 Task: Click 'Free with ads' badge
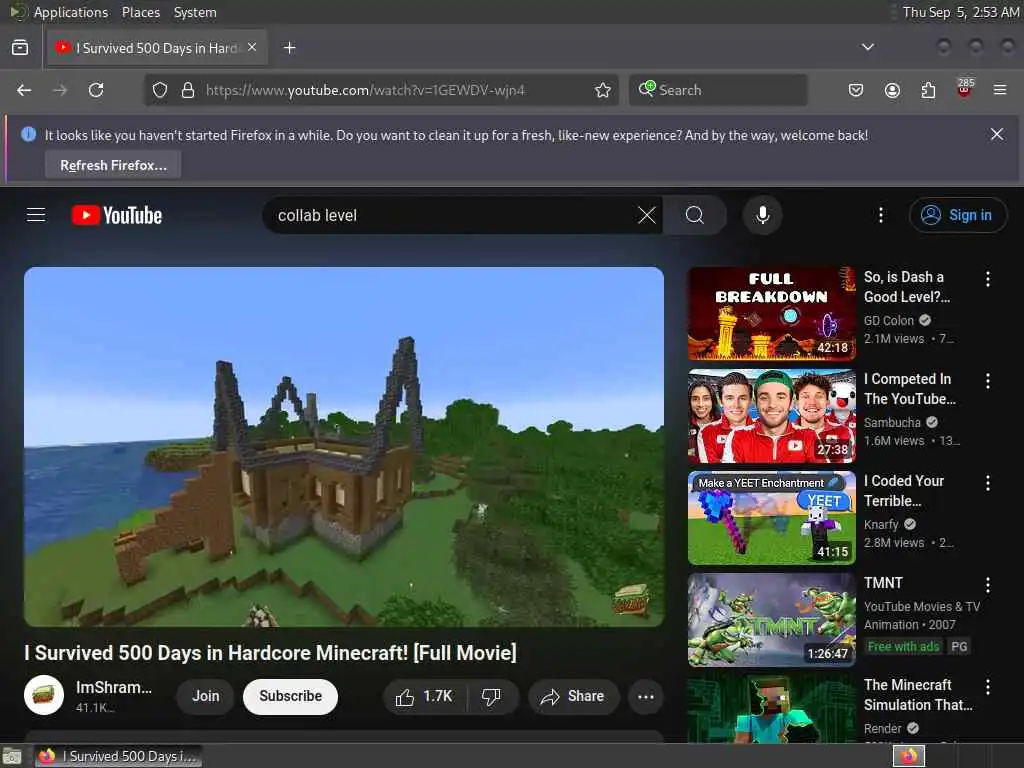904,647
